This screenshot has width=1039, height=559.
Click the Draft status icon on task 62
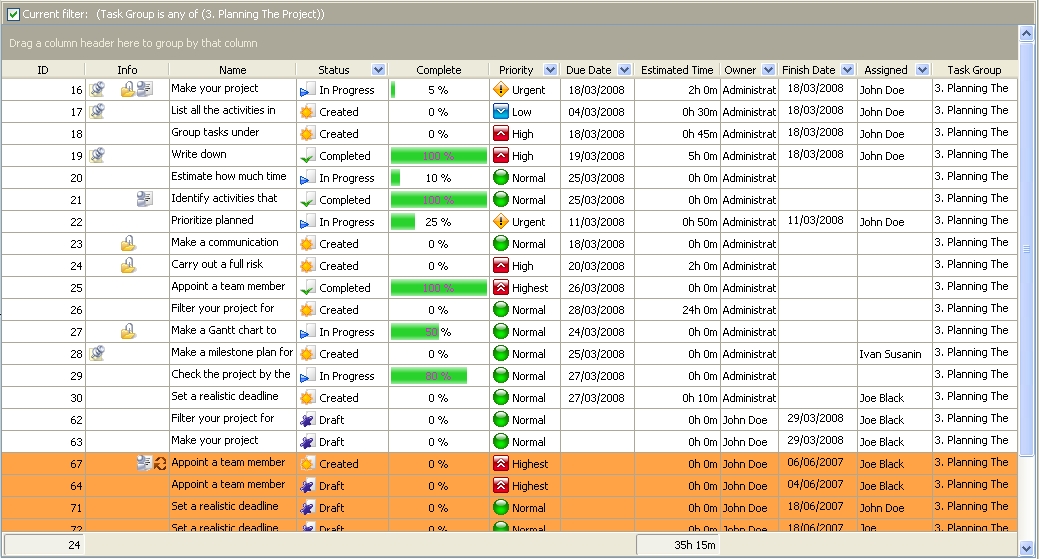pos(307,420)
